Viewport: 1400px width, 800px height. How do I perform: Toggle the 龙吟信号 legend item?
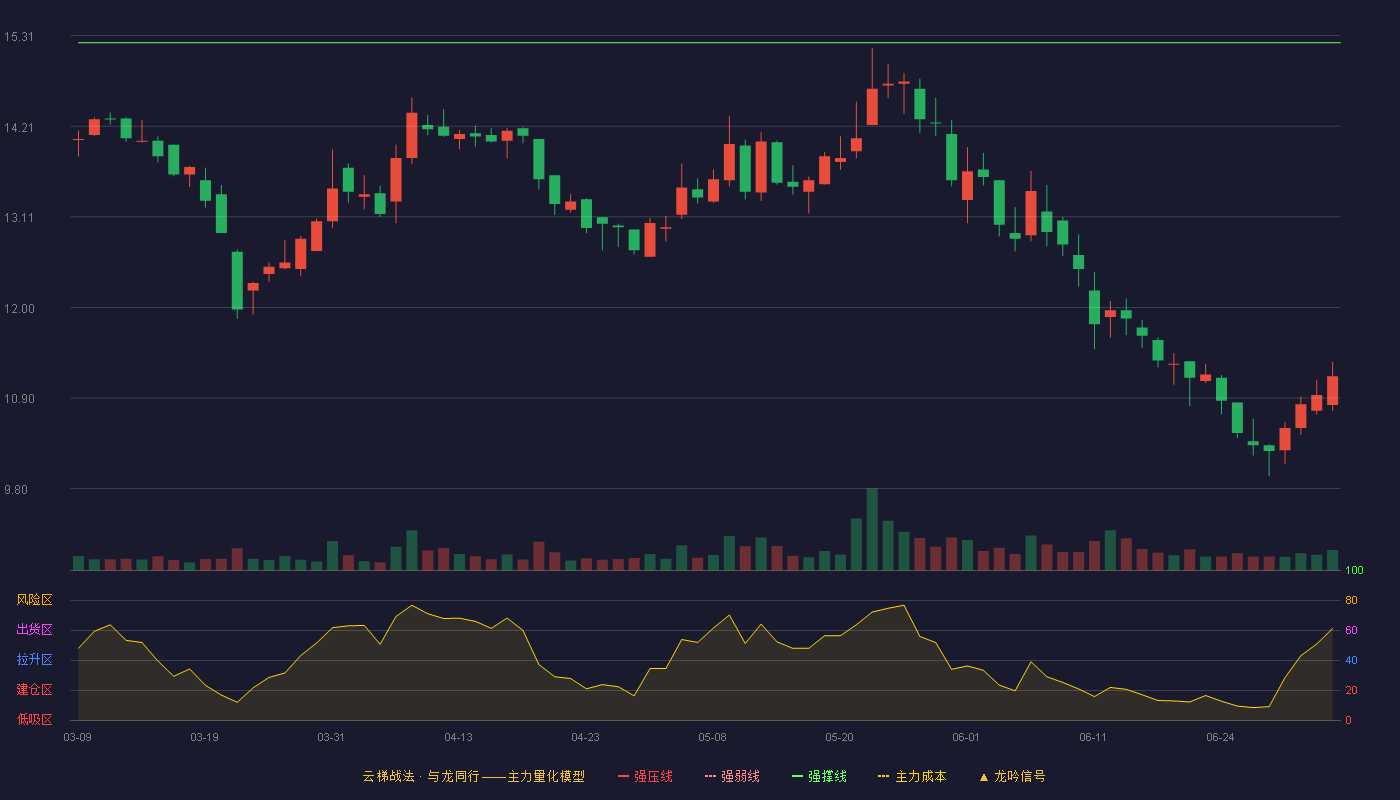point(1012,776)
